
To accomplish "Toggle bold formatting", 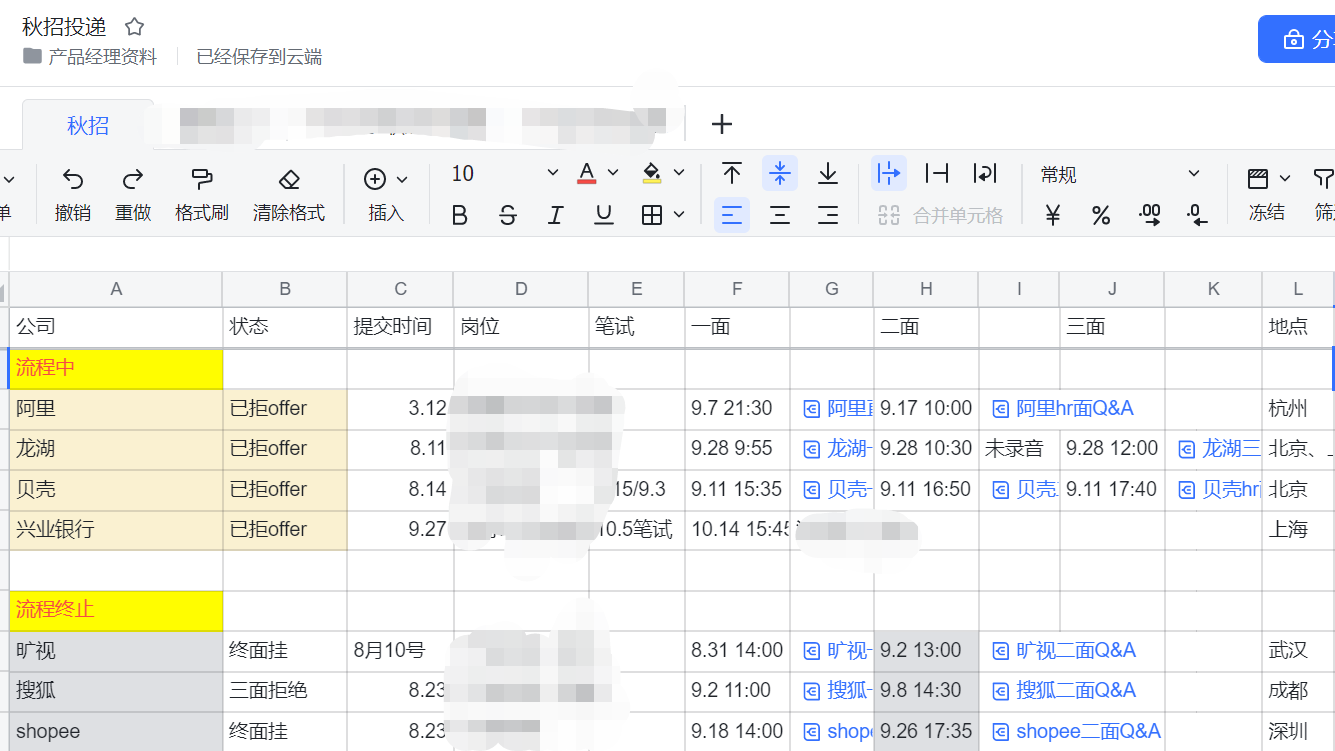I will (459, 215).
